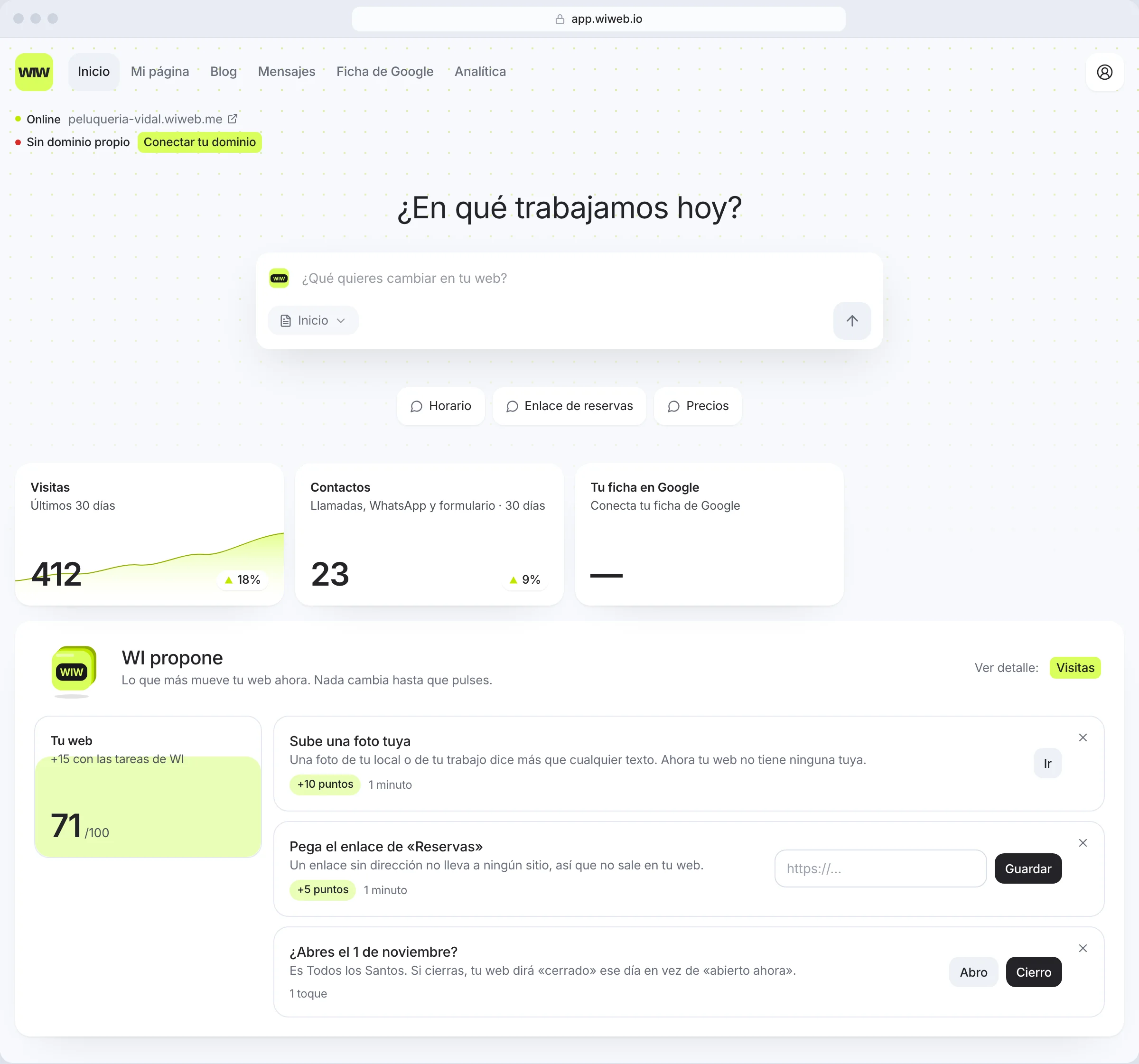Viewport: 1139px width, 1064px height.
Task: Dismiss the 'Pega el enlace de «Reservas»' suggestion
Action: pos(1082,843)
